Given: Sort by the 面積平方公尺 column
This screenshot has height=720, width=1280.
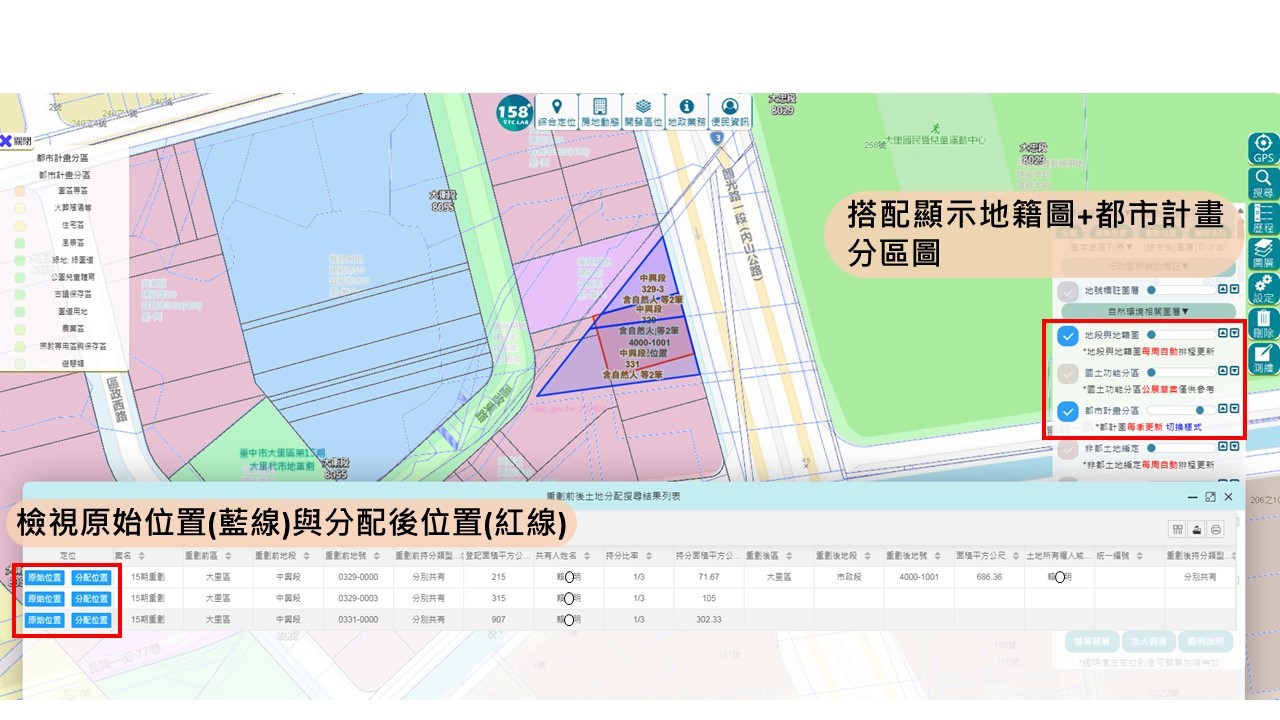Looking at the screenshot, I should click(989, 556).
